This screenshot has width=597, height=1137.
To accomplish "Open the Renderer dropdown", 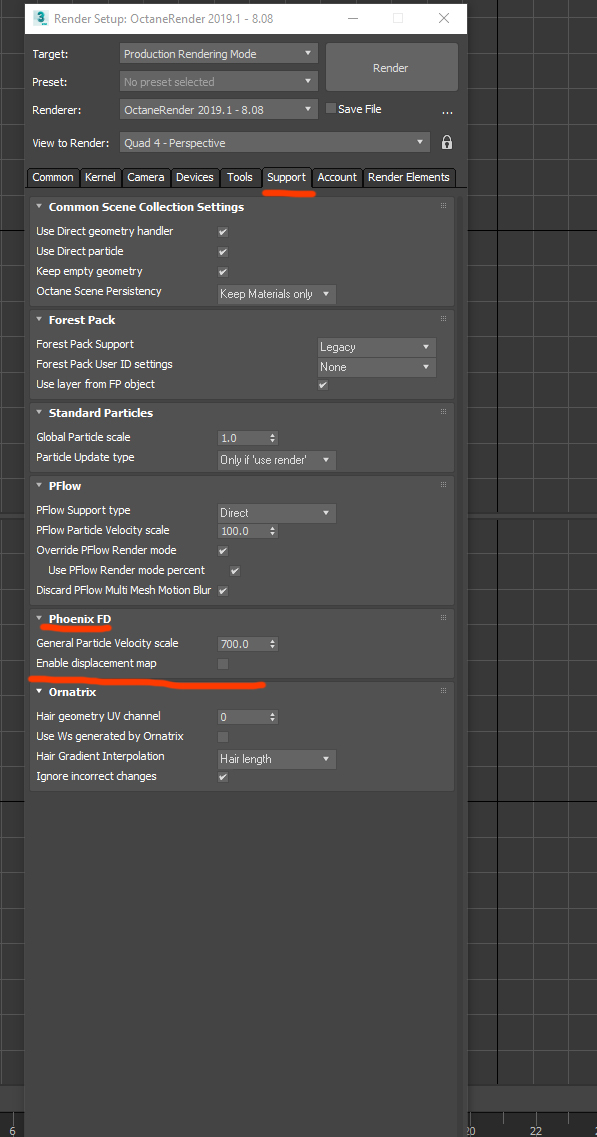I will pos(218,110).
